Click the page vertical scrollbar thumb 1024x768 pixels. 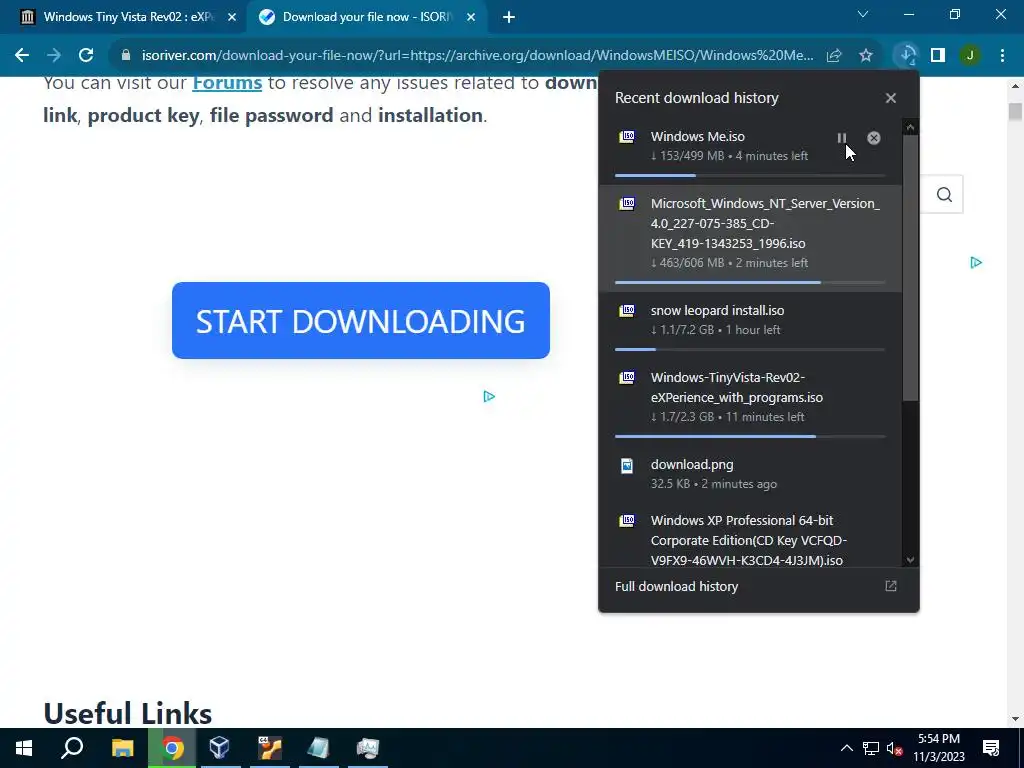(1015, 111)
